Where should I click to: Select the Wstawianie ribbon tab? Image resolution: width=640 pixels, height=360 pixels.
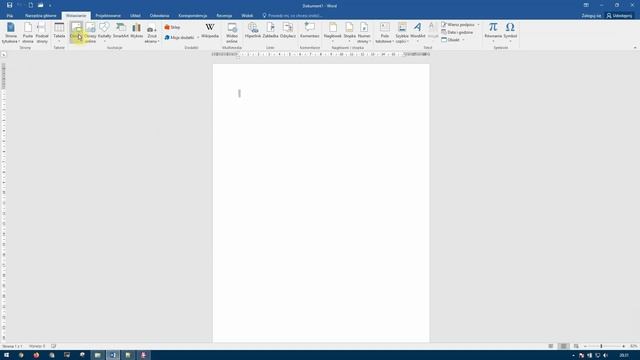(76, 16)
